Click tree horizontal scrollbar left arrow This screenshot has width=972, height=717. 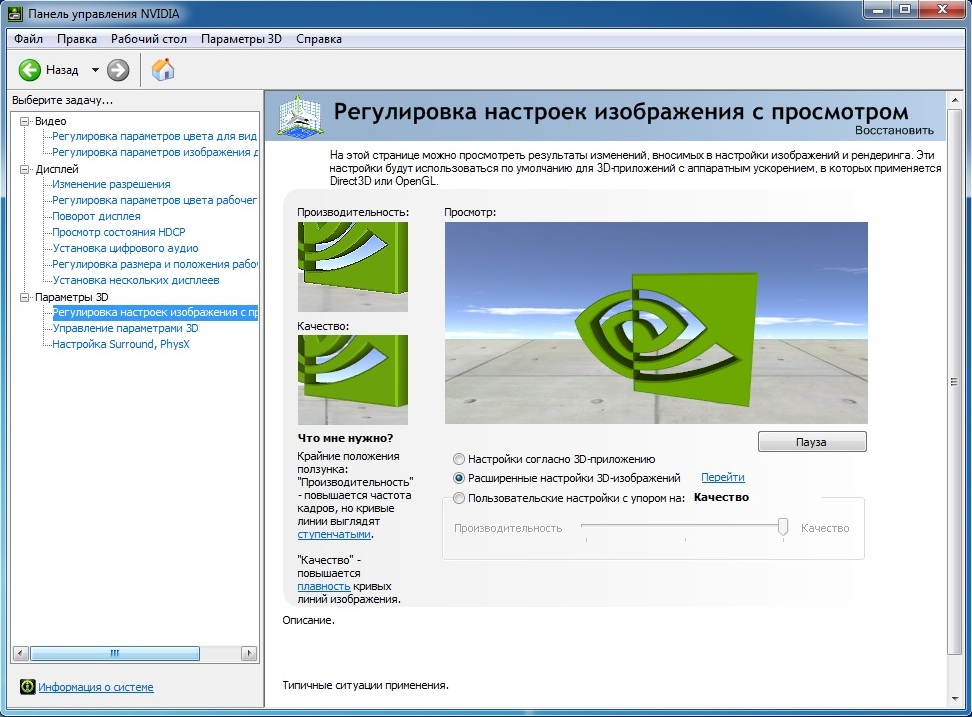pos(20,653)
